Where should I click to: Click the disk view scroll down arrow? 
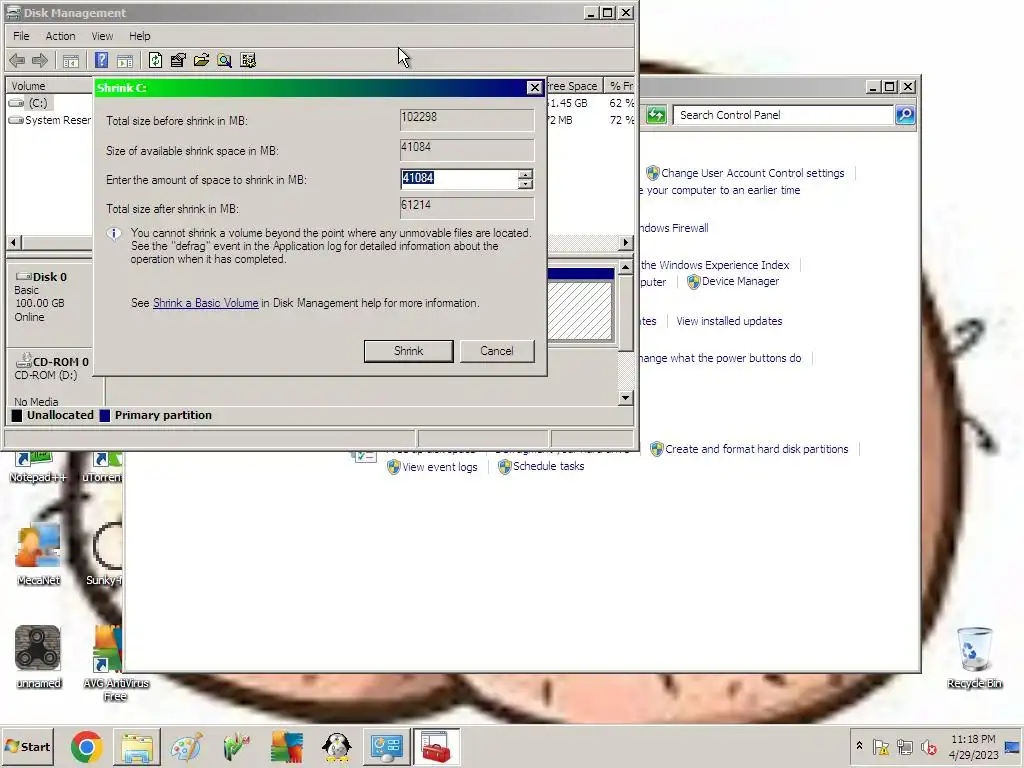[626, 398]
